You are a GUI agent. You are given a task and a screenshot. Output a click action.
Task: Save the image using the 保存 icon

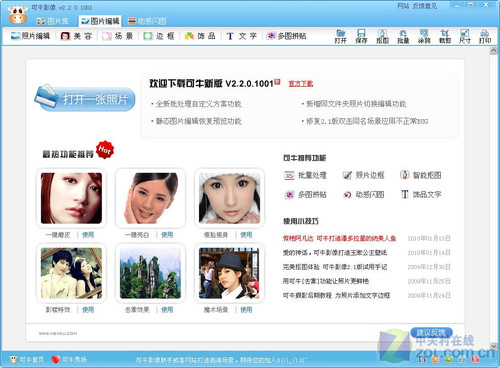361,36
